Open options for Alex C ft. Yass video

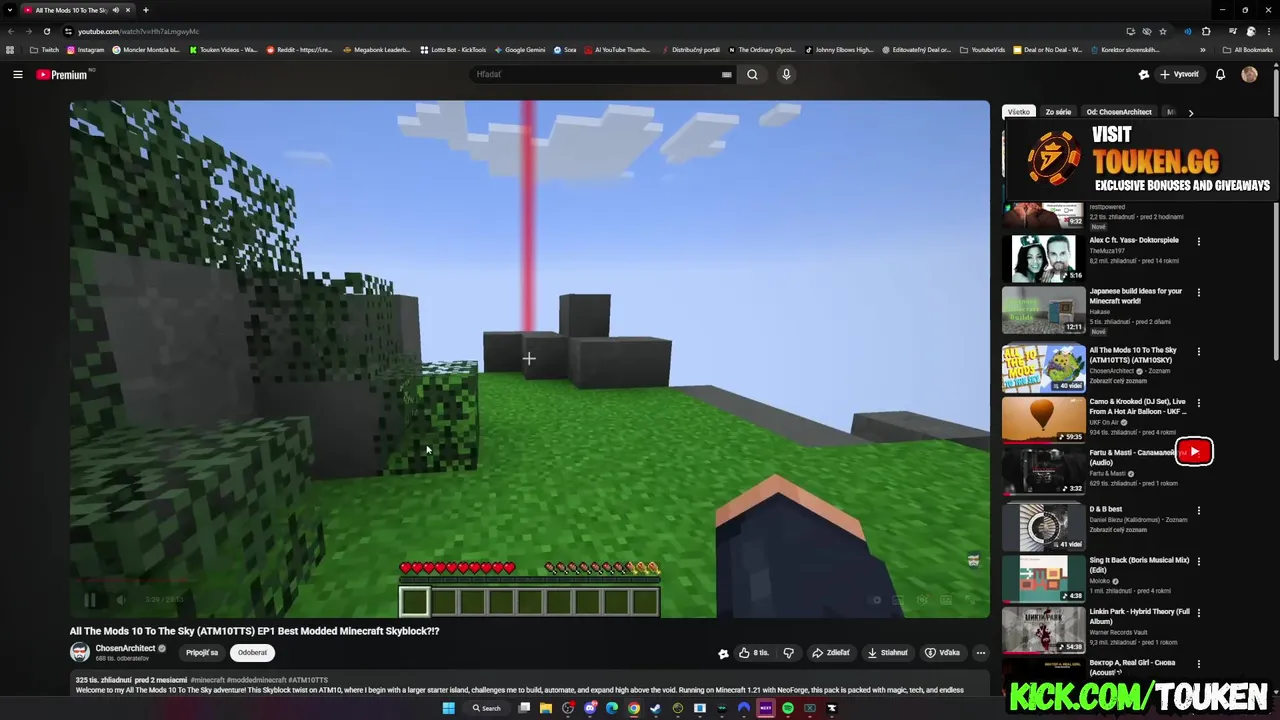coord(1198,241)
